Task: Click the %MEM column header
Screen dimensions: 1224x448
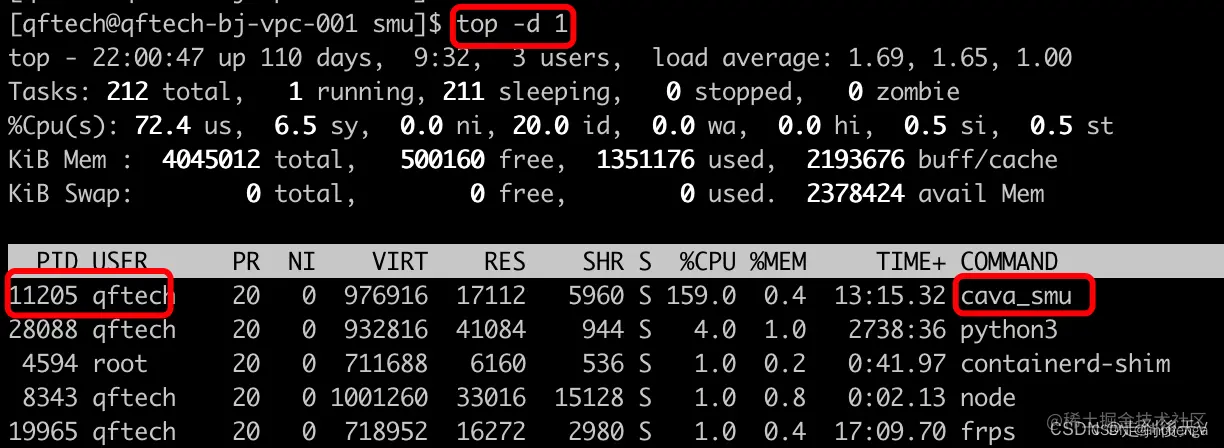Action: [778, 262]
